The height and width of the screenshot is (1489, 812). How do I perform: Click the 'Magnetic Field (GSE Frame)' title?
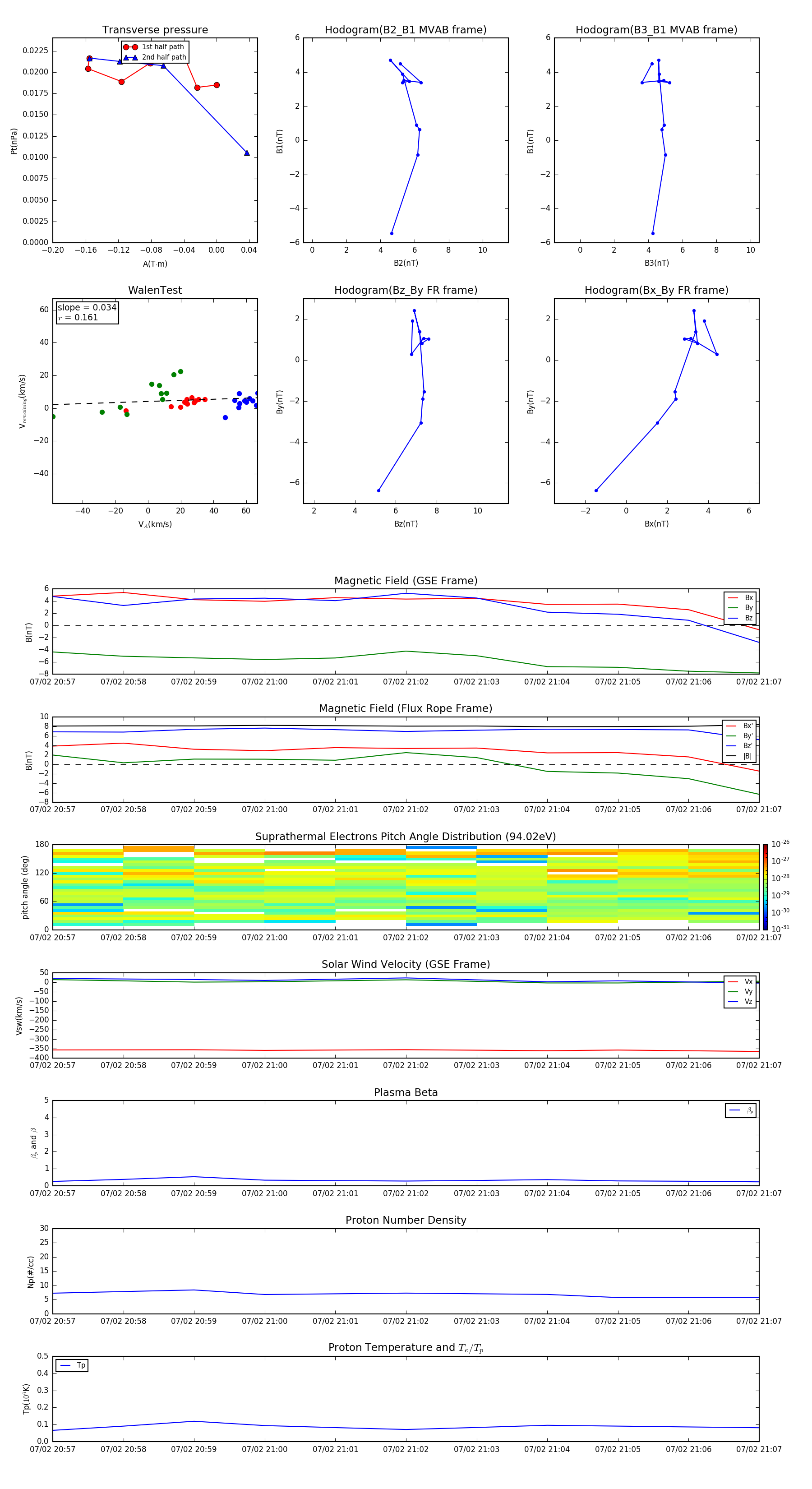pyautogui.click(x=406, y=581)
